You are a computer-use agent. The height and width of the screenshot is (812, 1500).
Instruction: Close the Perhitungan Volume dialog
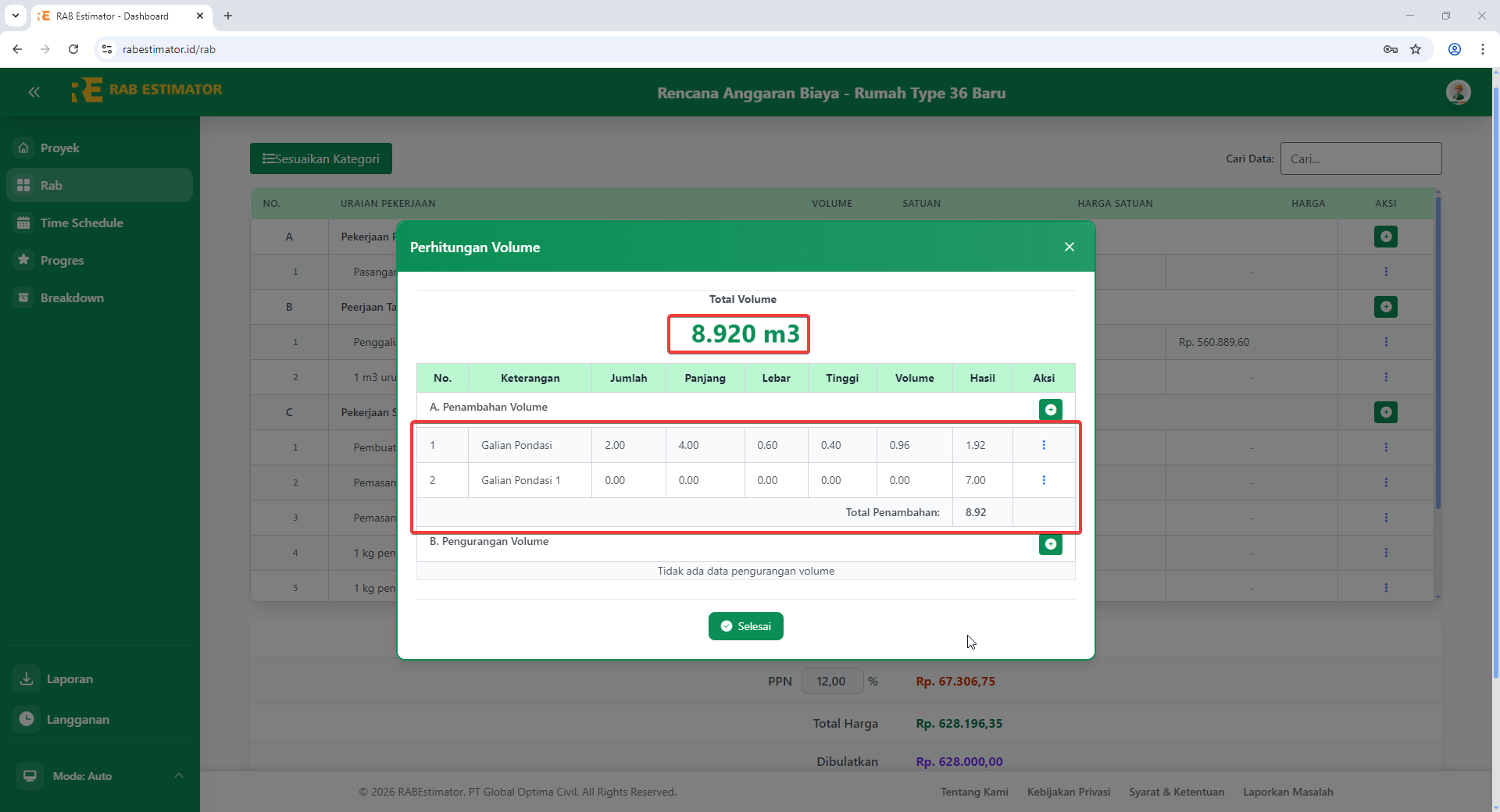click(x=1069, y=247)
